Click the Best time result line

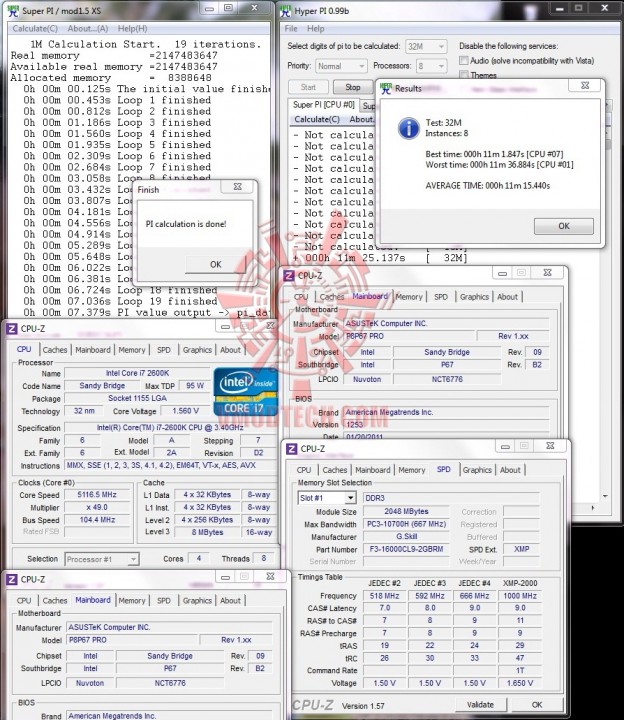[x=494, y=154]
